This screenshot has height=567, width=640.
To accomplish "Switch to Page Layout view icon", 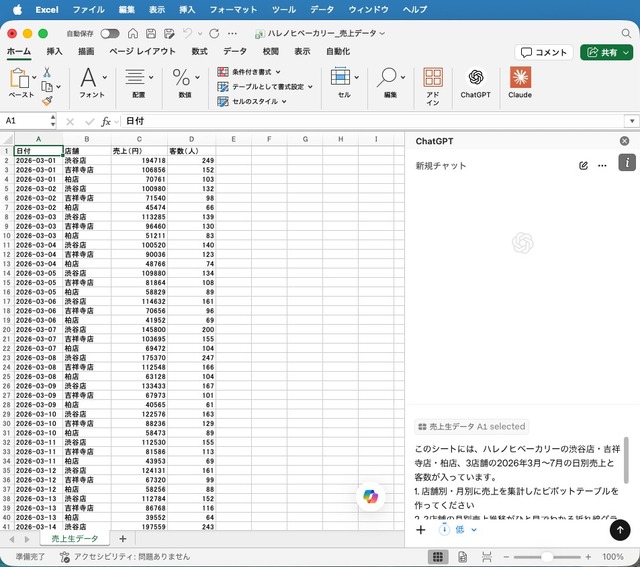I will click(x=462, y=557).
